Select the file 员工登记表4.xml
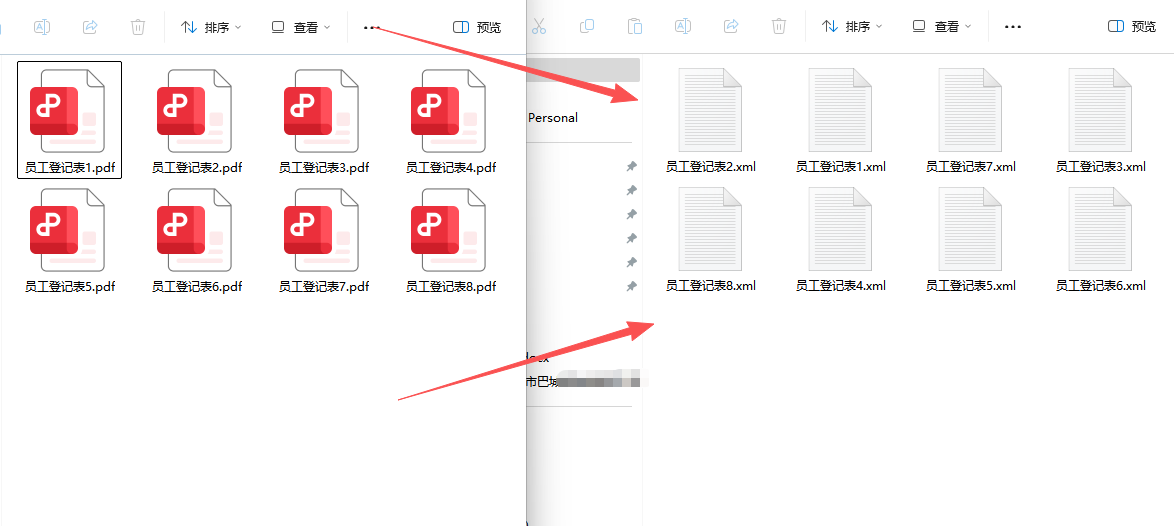This screenshot has height=526, width=1174. [x=841, y=239]
